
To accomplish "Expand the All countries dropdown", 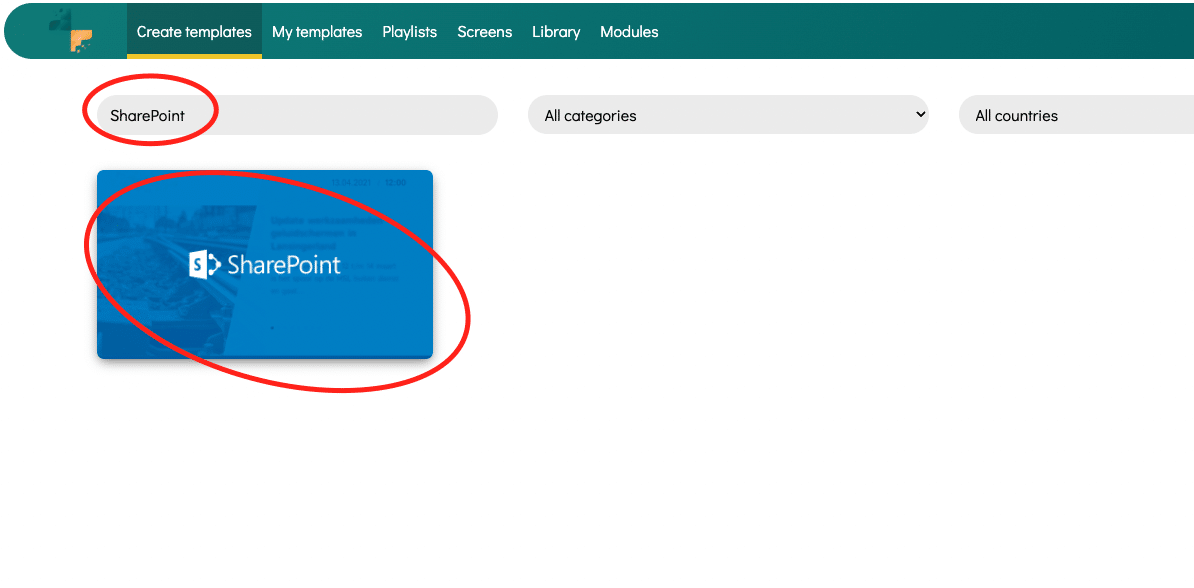I will pos(1076,115).
